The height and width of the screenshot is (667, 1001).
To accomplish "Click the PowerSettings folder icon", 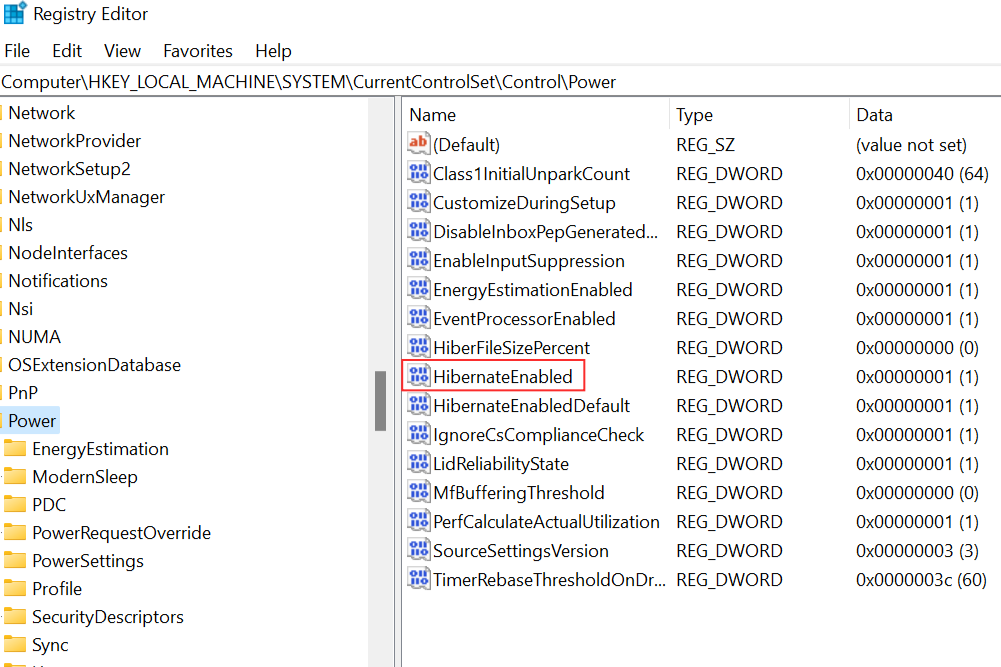I will (15, 561).
